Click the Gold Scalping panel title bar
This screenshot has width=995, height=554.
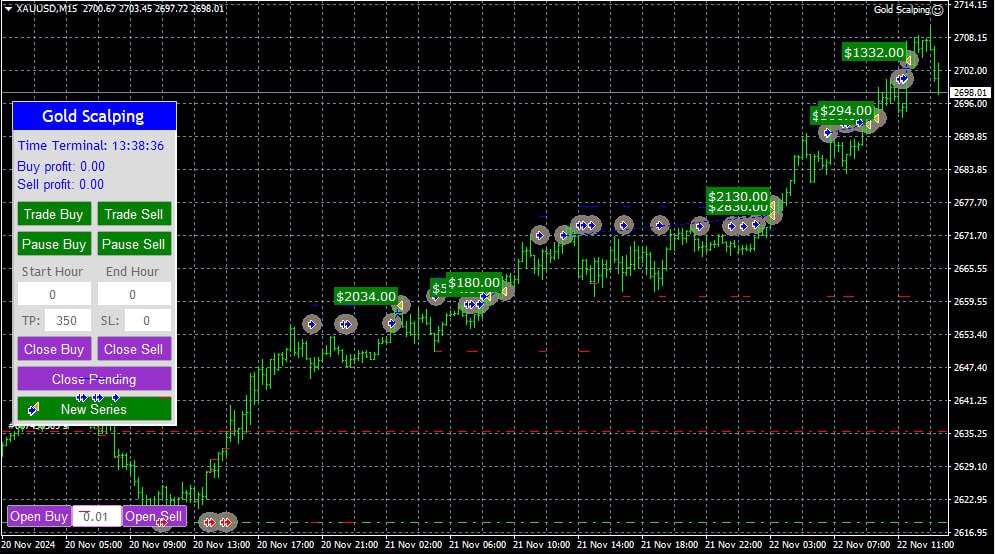[x=94, y=116]
